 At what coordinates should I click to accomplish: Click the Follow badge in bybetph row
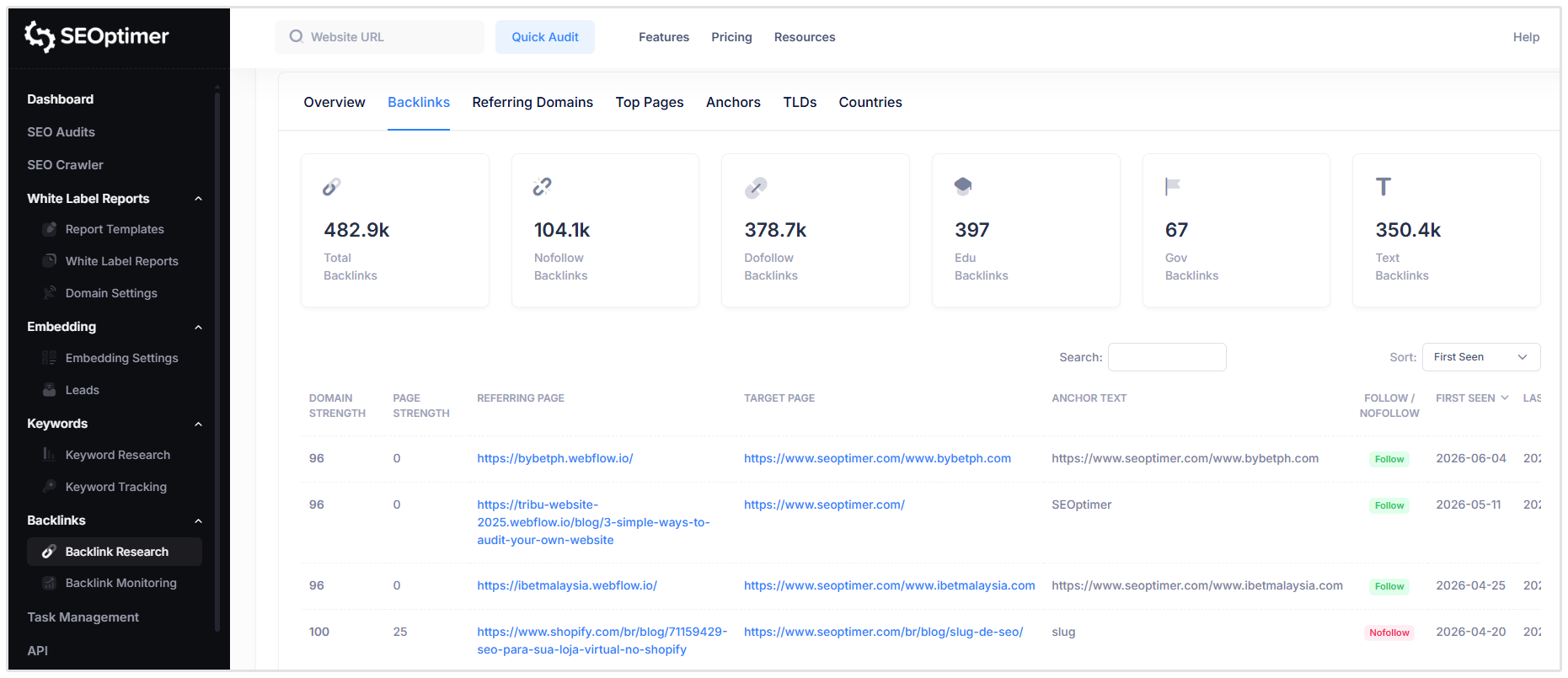[1389, 459]
